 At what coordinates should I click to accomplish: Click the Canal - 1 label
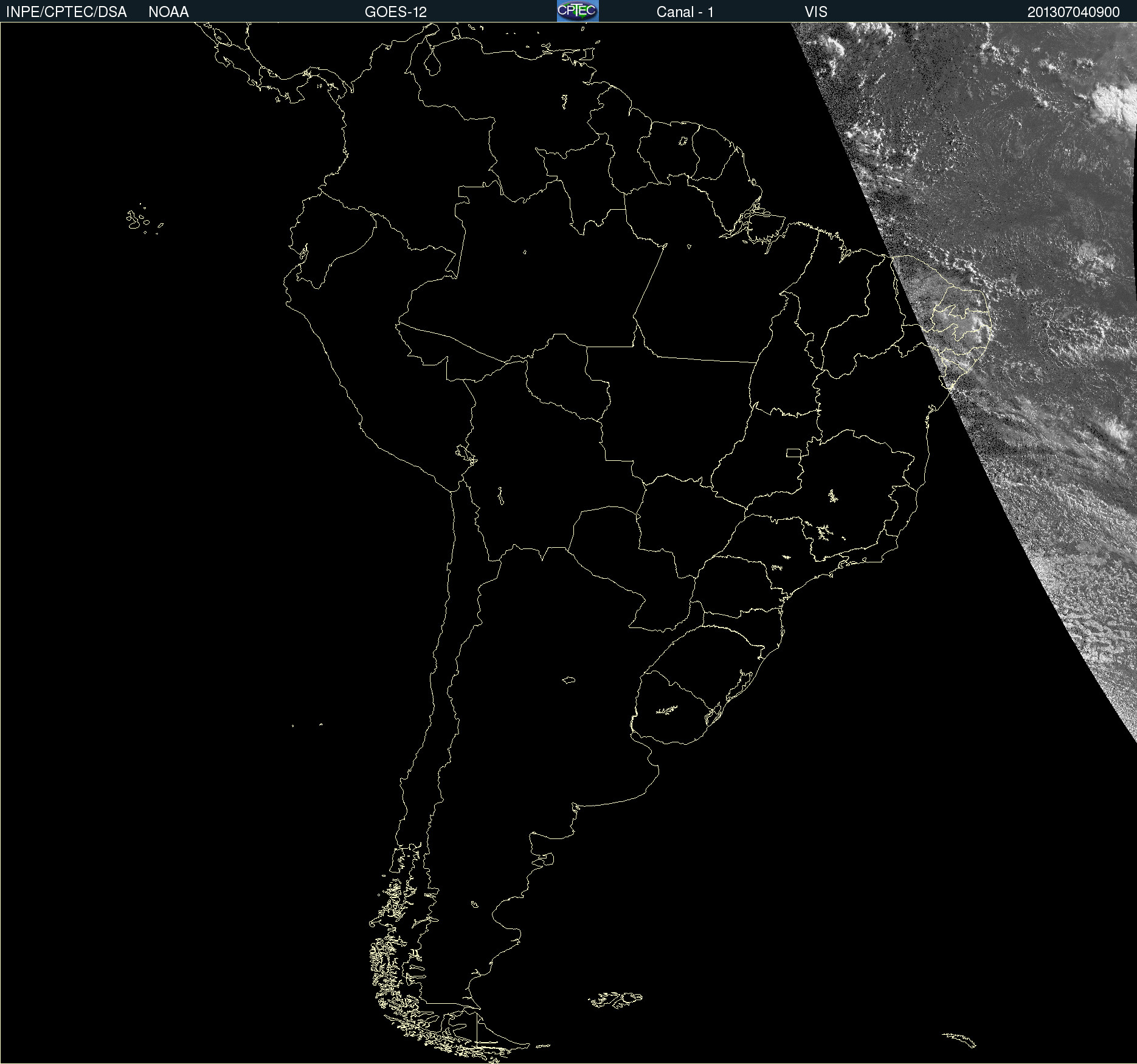point(685,12)
